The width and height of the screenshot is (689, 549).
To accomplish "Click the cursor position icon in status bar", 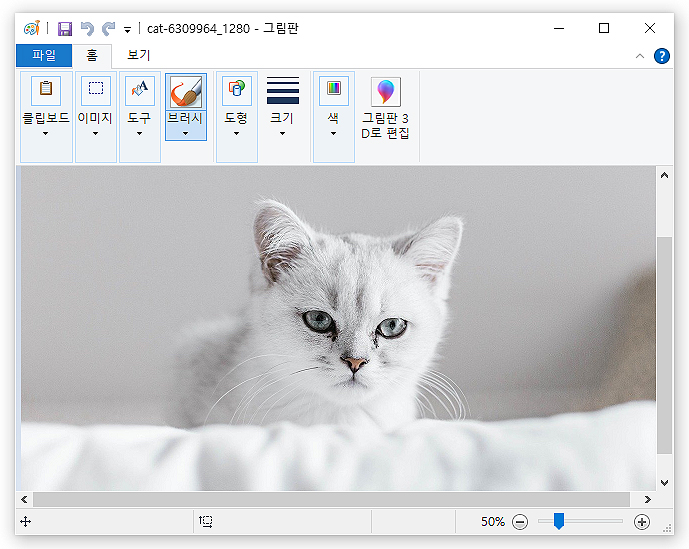I will tap(25, 522).
